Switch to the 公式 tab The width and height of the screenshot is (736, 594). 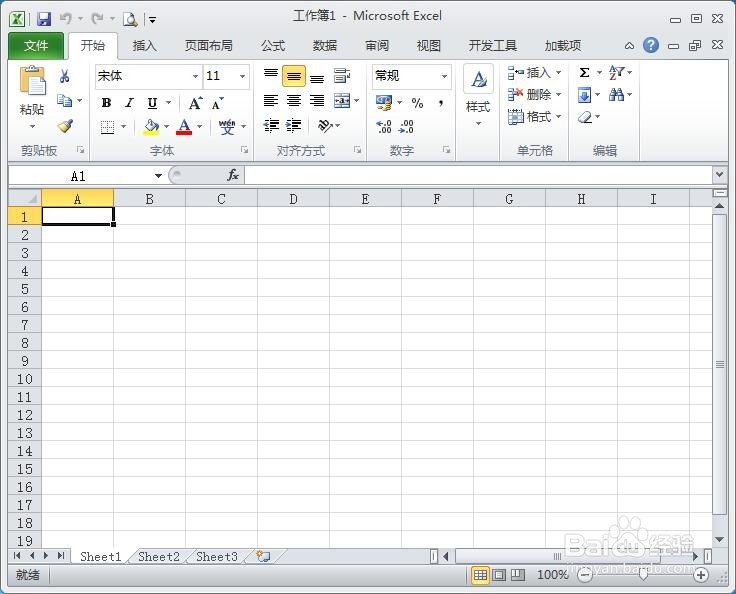click(273, 46)
